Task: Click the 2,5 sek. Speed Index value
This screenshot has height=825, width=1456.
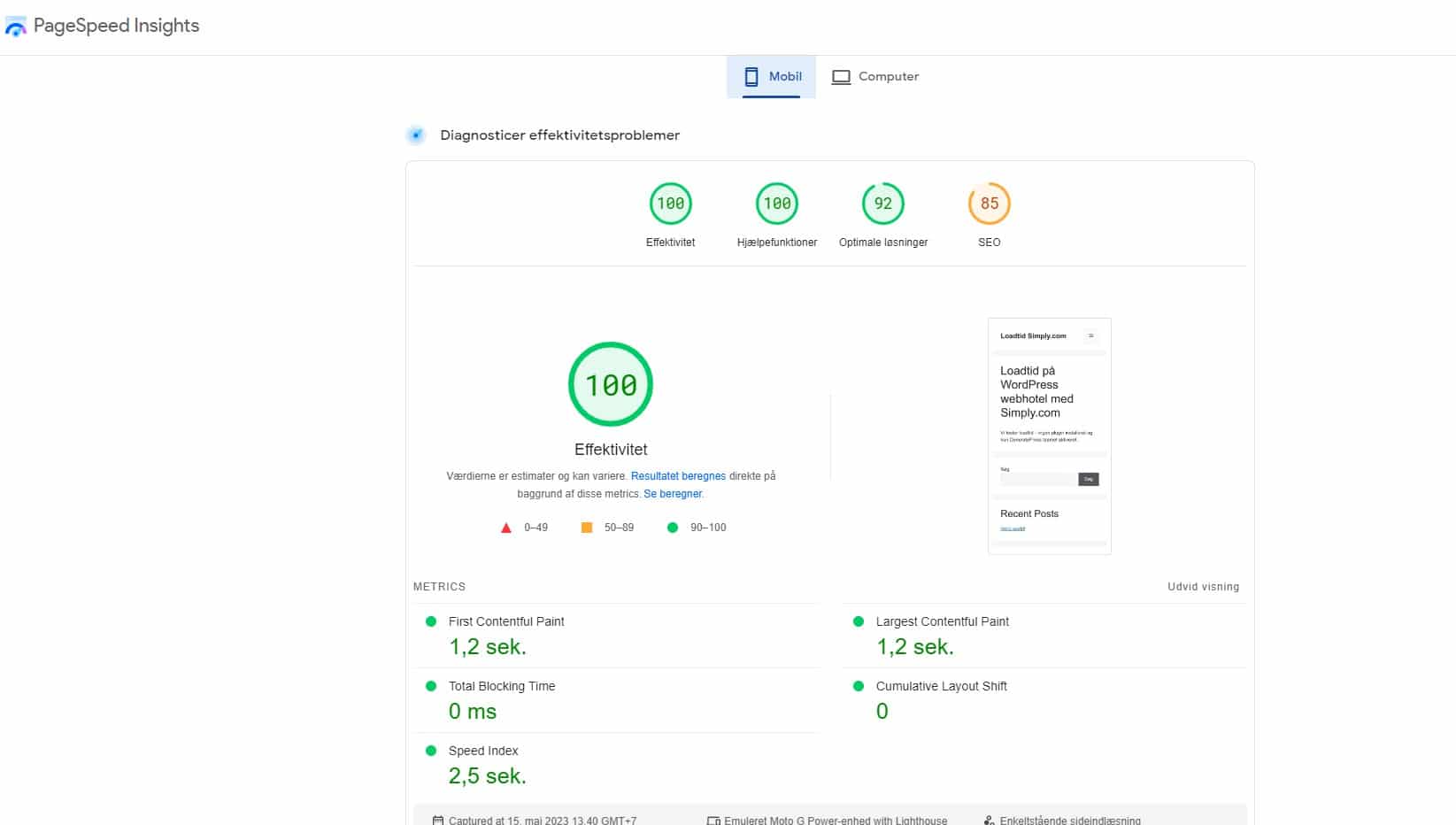Action: coord(488,776)
